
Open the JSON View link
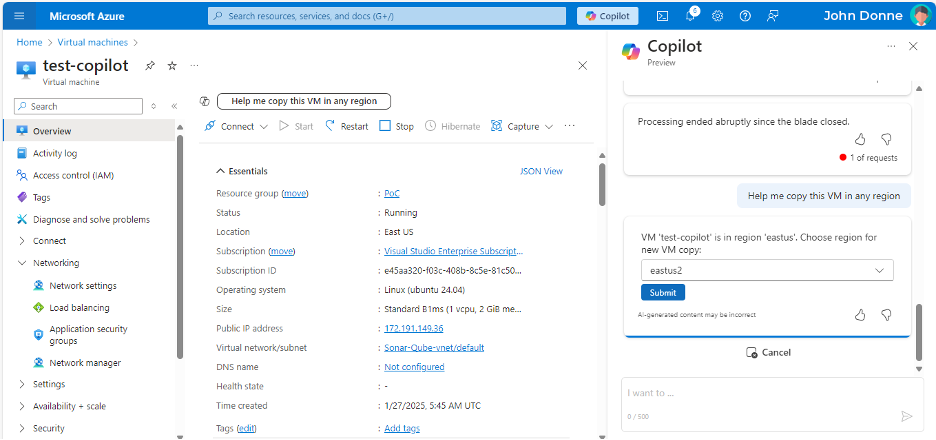pyautogui.click(x=541, y=171)
